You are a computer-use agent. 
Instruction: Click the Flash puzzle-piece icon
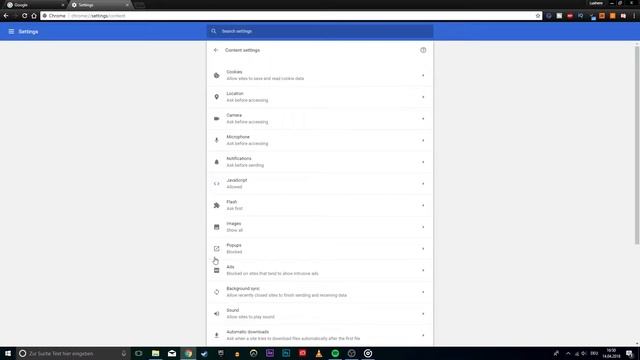(217, 205)
